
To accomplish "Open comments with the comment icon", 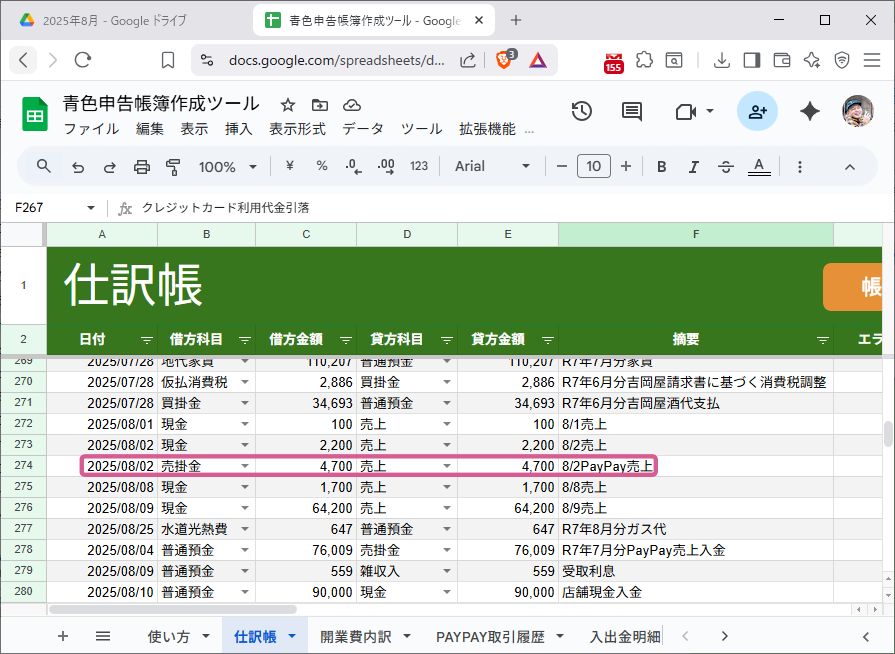I will [631, 112].
